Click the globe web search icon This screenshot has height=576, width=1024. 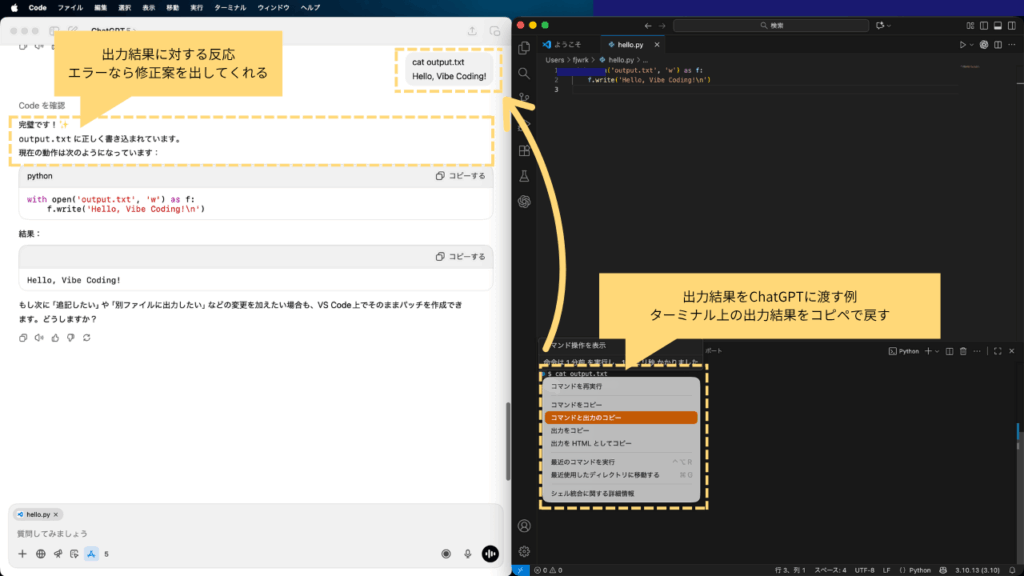[x=41, y=553]
